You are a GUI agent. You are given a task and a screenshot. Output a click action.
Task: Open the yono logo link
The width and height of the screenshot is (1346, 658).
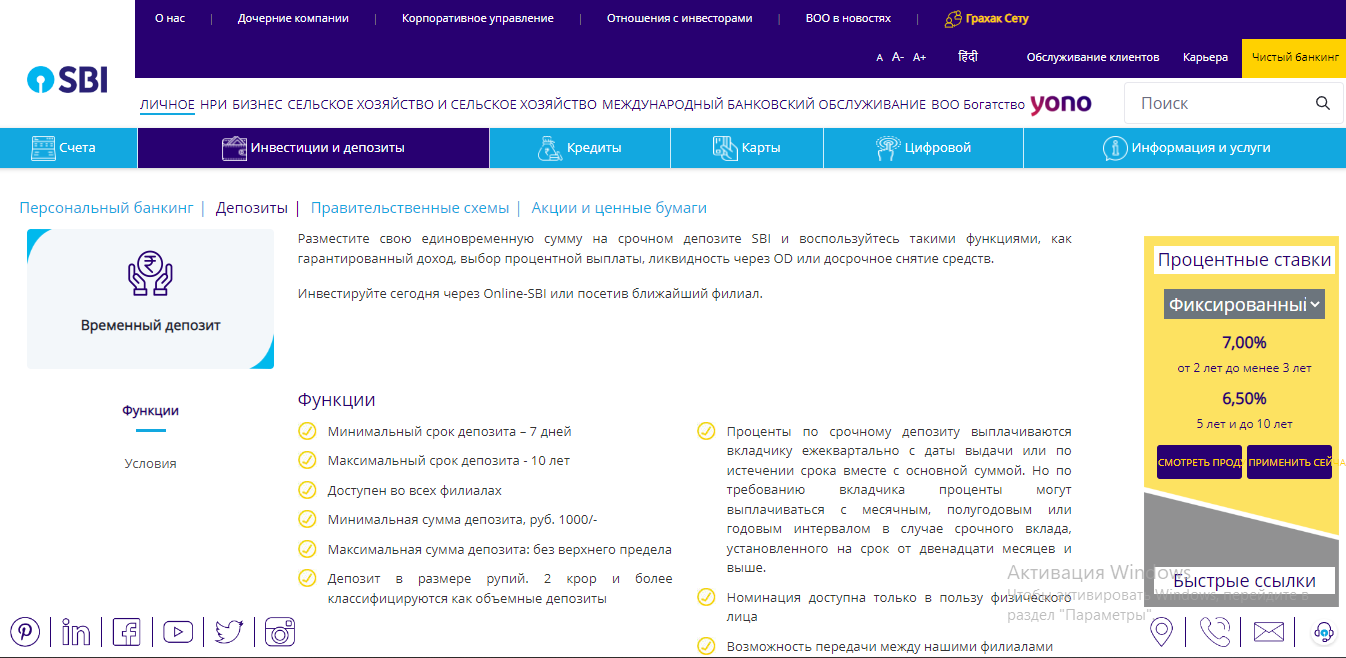tap(1061, 104)
